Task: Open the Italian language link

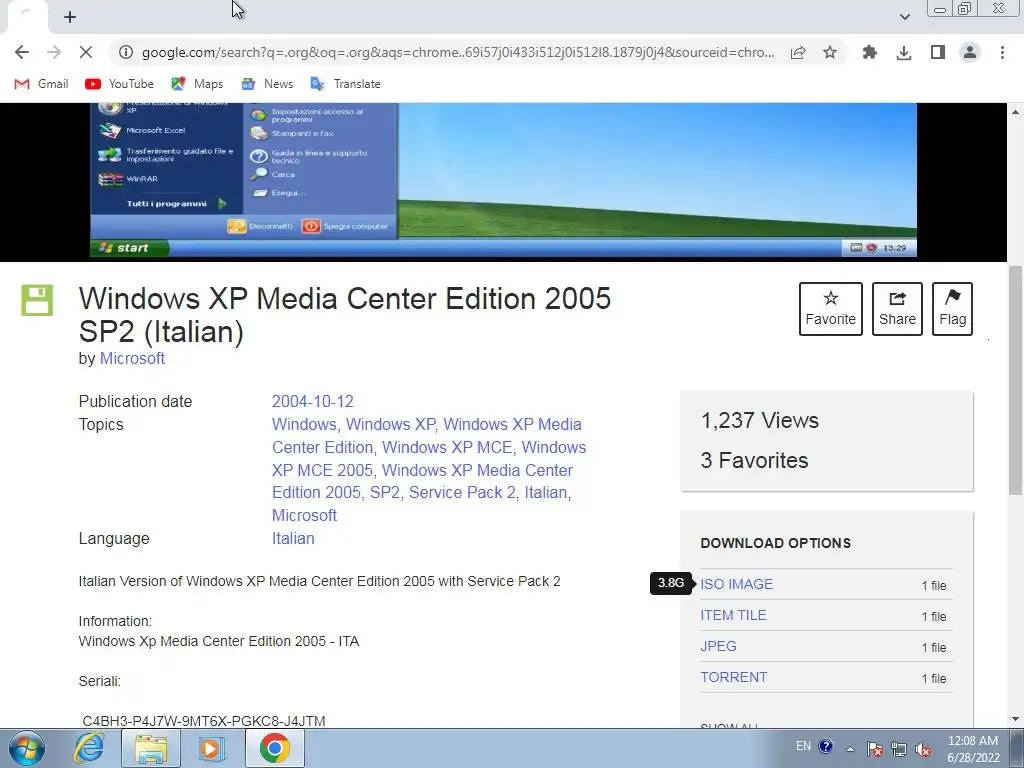Action: [x=293, y=538]
